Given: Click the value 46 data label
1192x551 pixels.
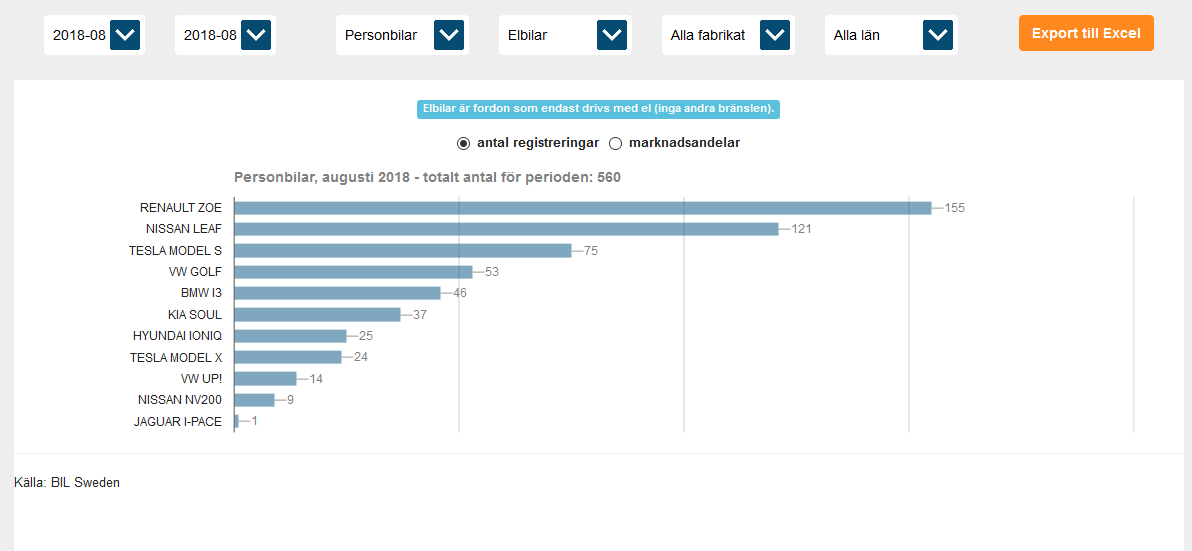Looking at the screenshot, I should pos(460,293).
